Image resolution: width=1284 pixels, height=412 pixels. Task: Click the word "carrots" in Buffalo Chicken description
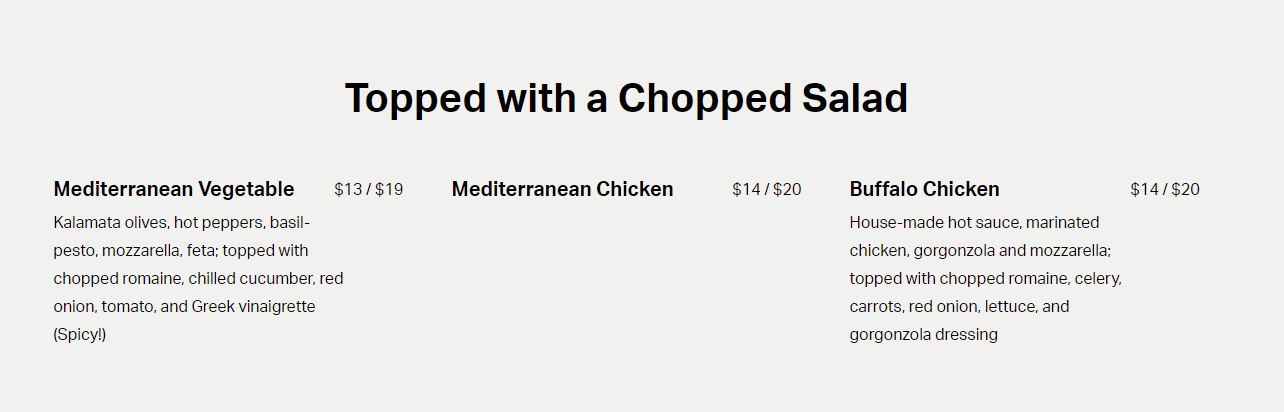coord(877,306)
